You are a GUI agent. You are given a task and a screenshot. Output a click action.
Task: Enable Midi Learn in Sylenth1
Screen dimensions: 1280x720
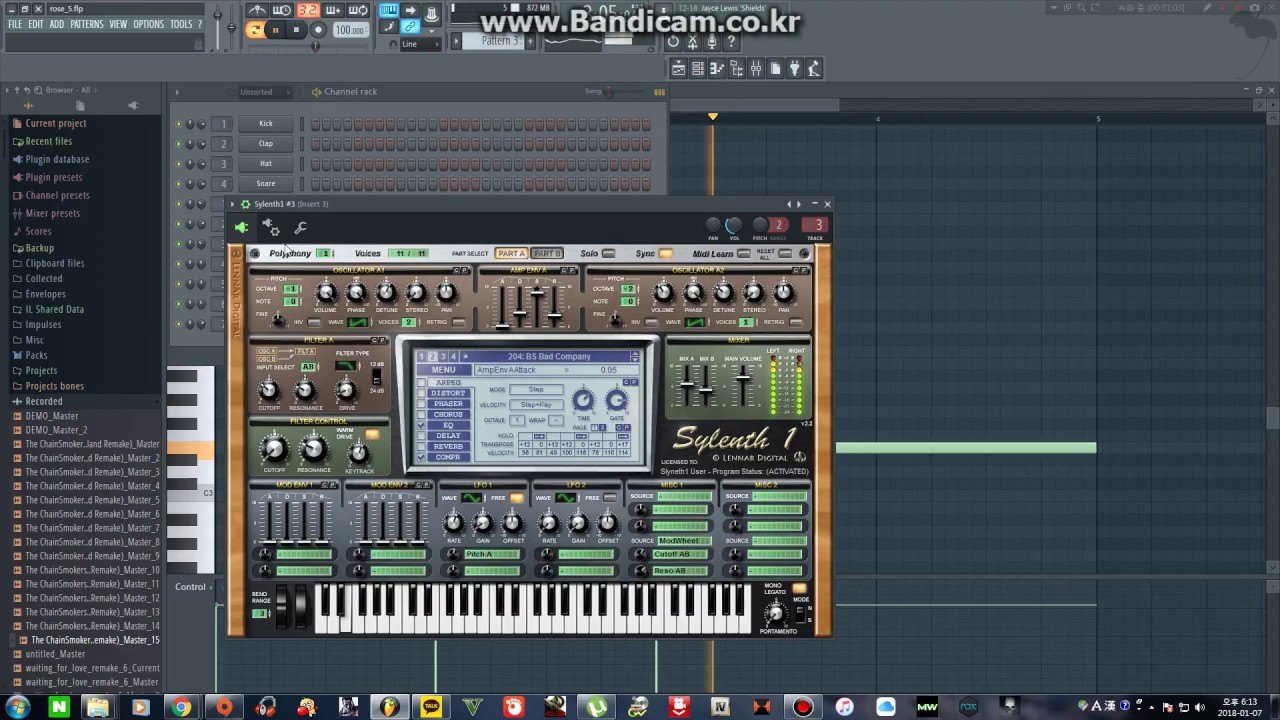[x=743, y=254]
